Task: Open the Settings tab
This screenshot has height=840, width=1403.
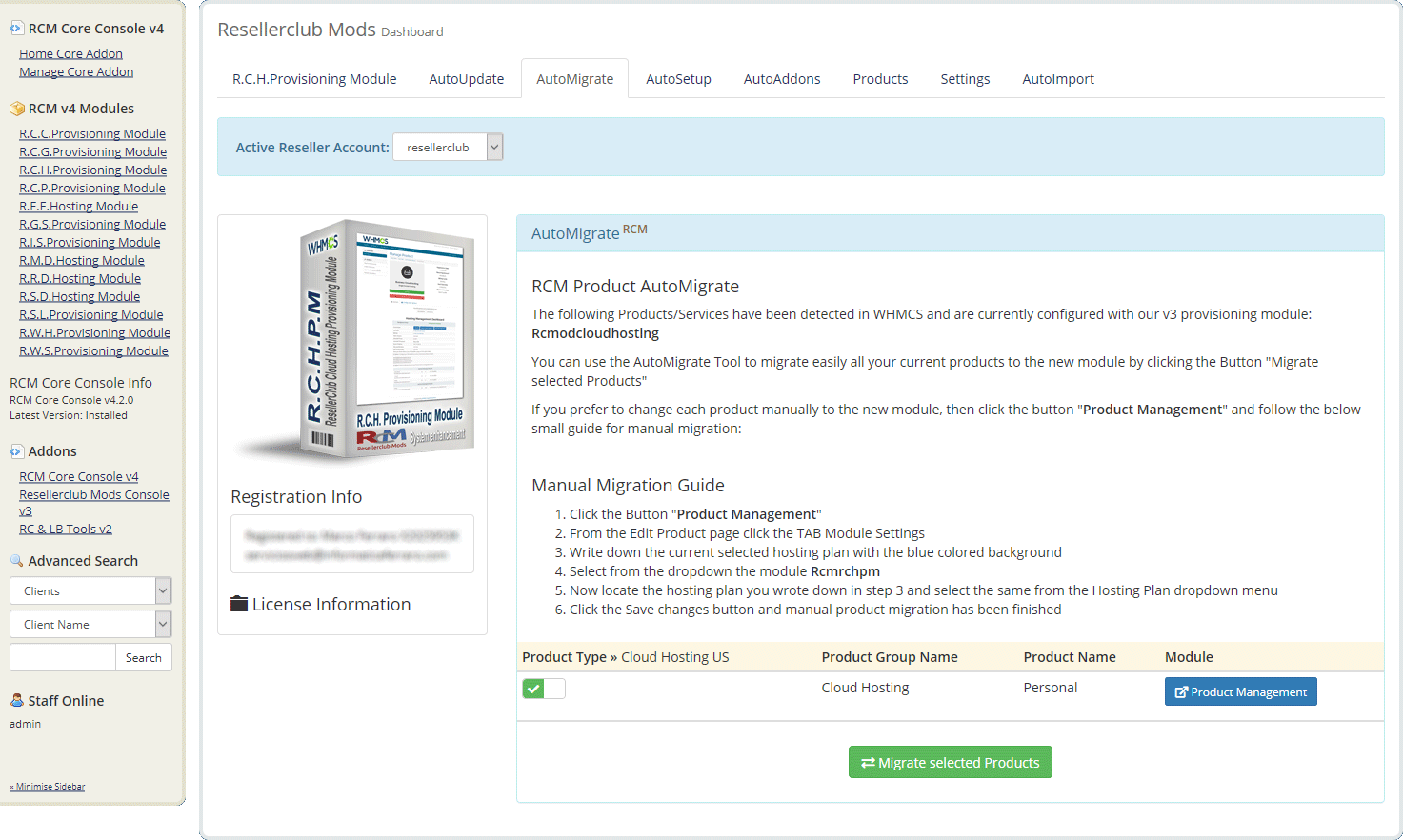Action: pyautogui.click(x=965, y=79)
